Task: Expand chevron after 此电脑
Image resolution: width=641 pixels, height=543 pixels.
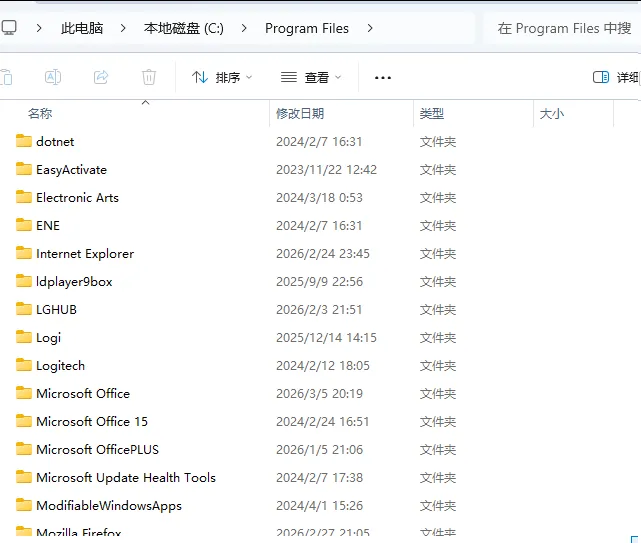Action: tap(123, 28)
